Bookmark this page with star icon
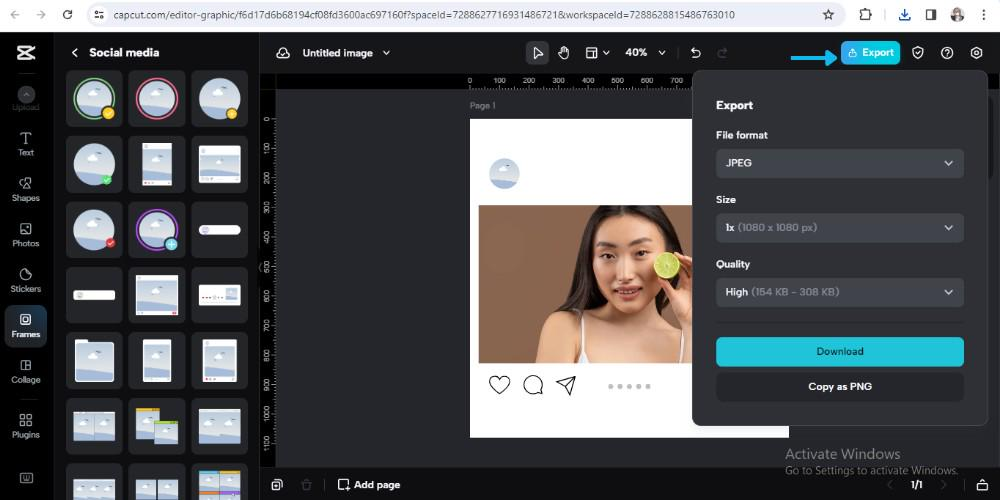The image size is (1000, 500). point(828,15)
